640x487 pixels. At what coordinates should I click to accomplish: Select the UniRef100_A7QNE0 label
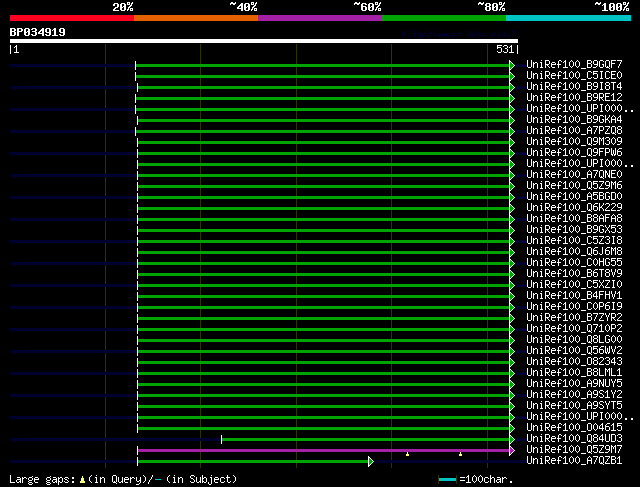pyautogui.click(x=574, y=175)
